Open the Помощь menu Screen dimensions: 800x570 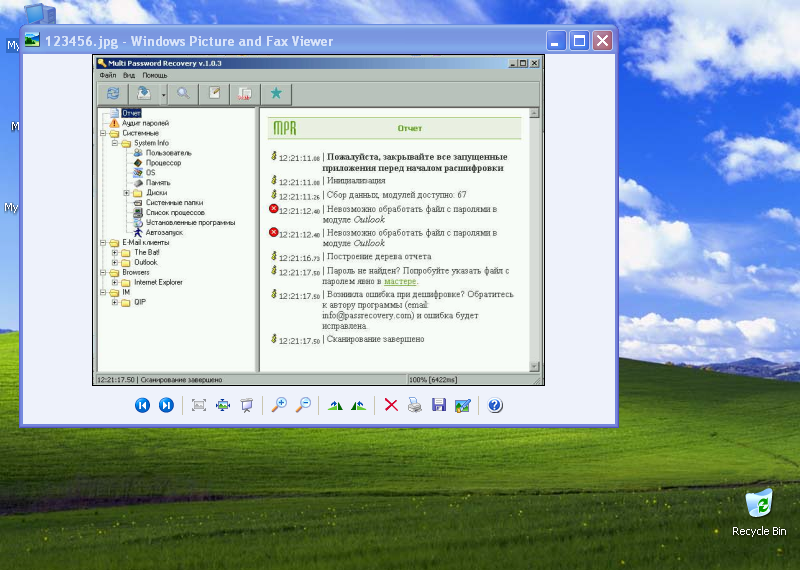tap(155, 75)
